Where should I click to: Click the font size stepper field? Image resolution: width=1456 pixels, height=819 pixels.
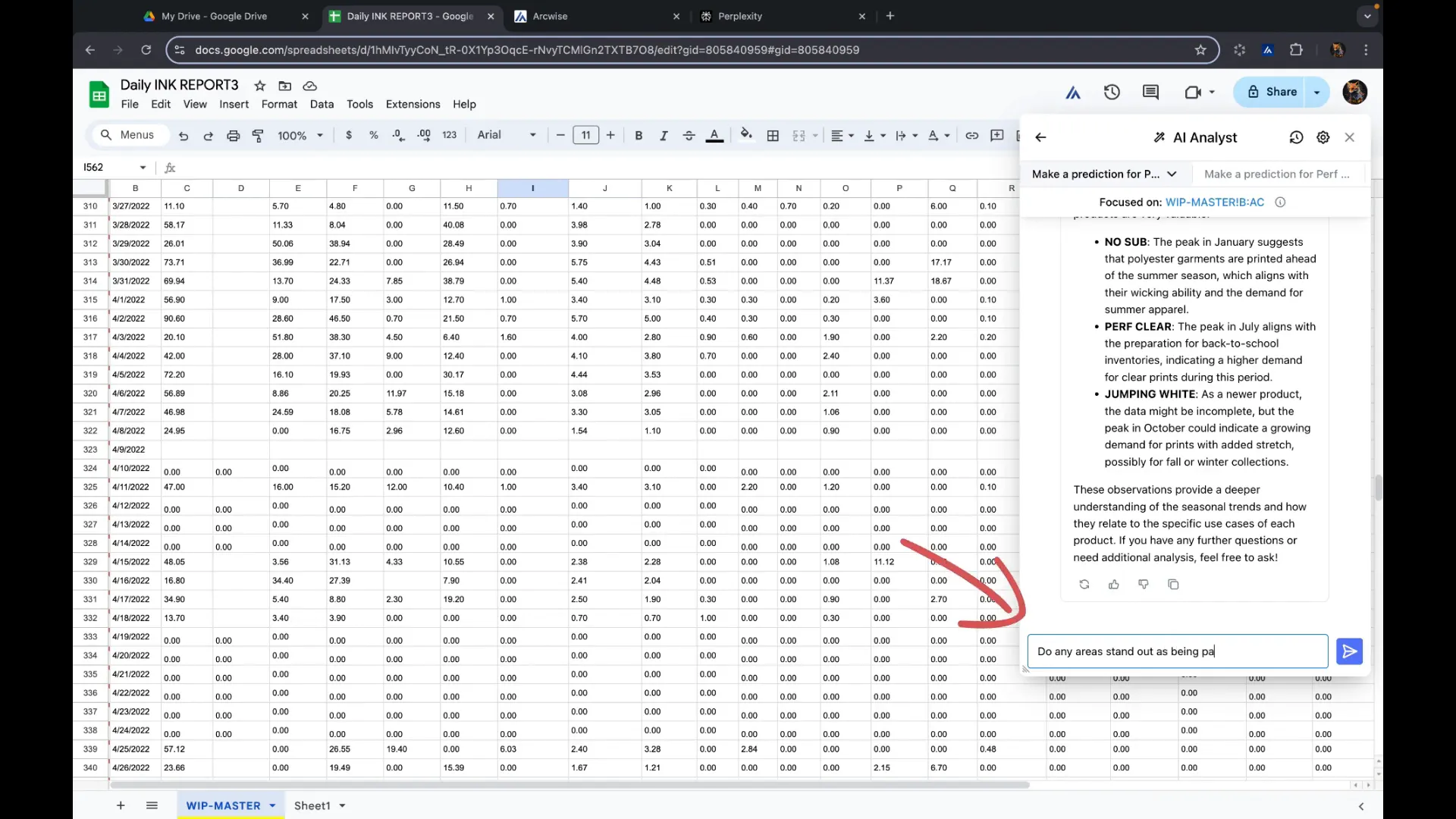pos(585,134)
